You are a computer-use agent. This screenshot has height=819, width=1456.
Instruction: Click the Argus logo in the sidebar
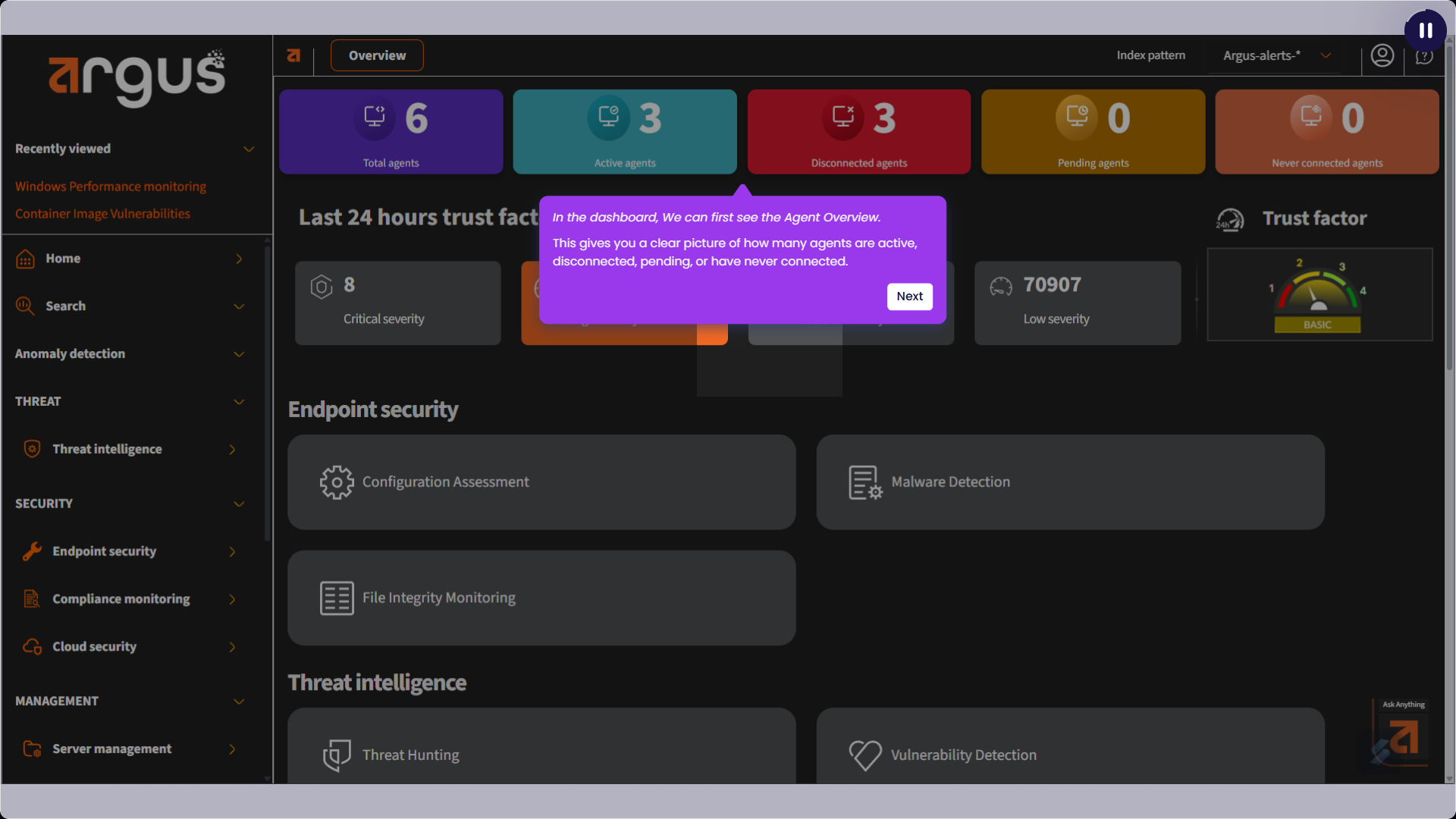[x=137, y=77]
